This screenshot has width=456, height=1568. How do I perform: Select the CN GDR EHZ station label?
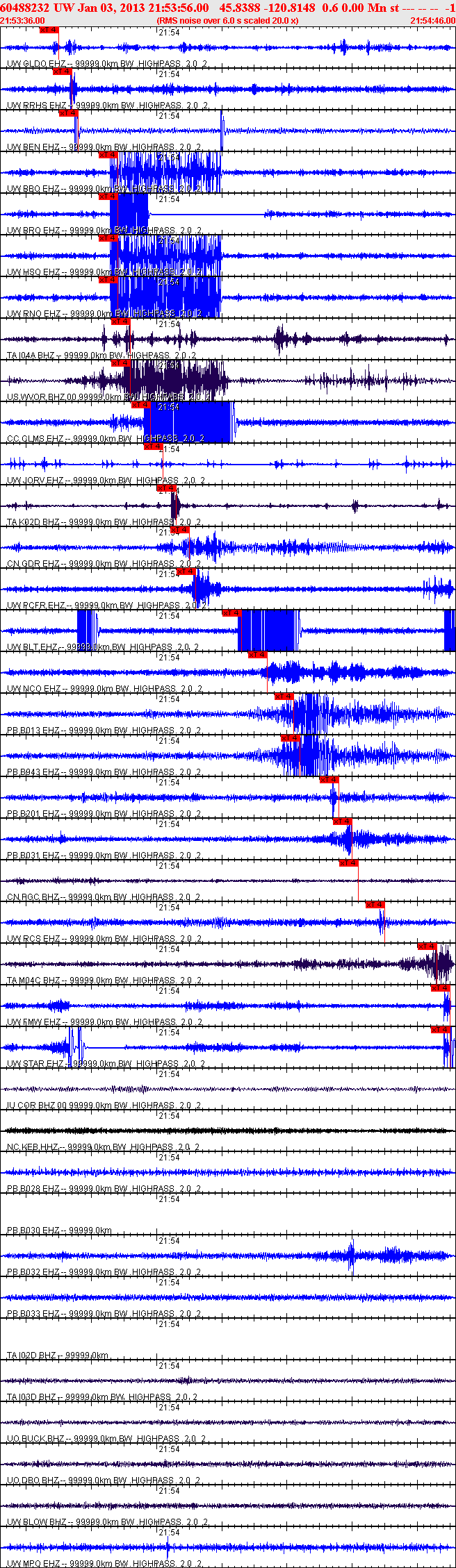pos(105,564)
